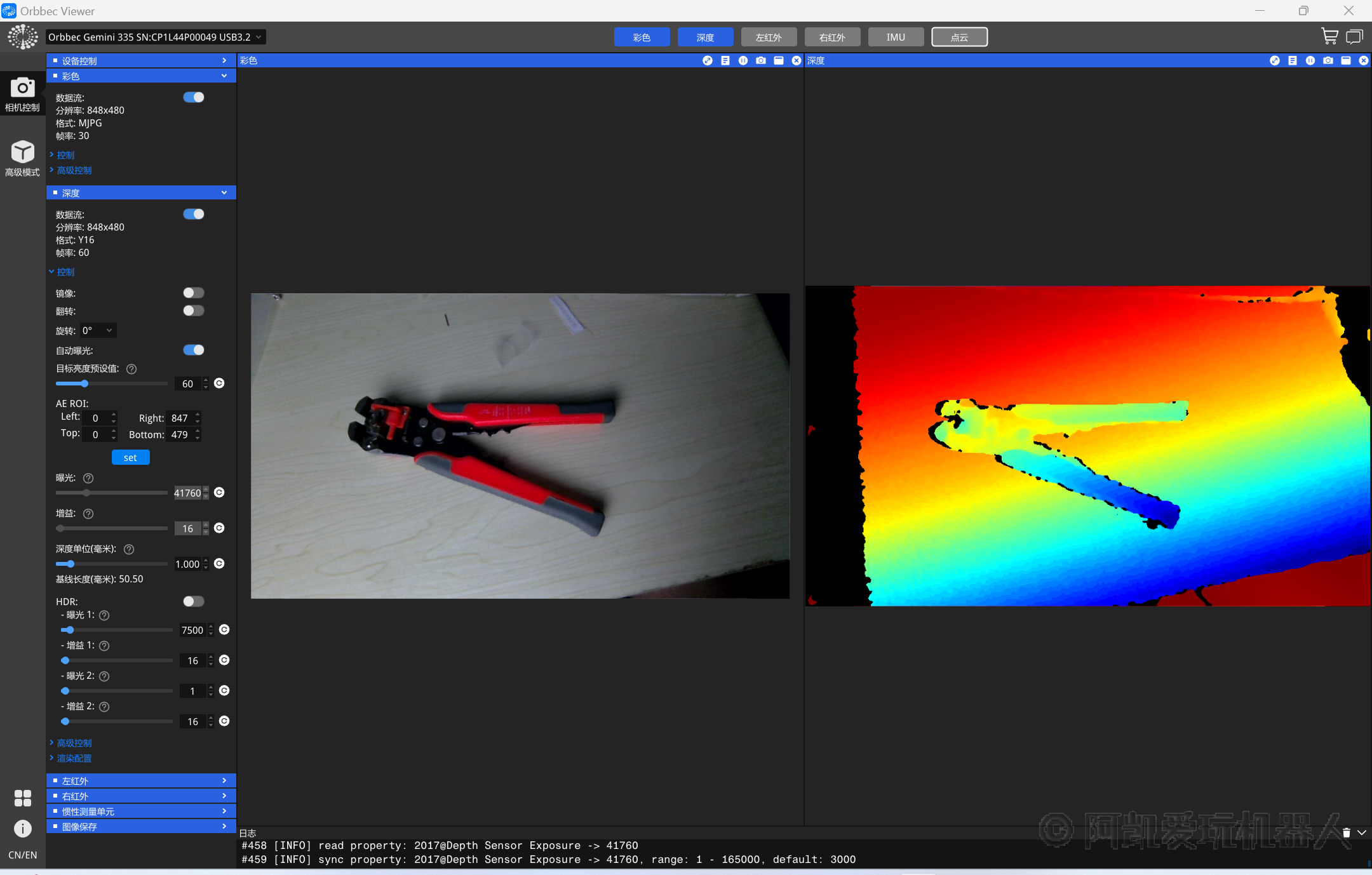Viewport: 1372px width, 875px height.
Task: Take snapshot of depth stream view
Action: (x=1328, y=60)
